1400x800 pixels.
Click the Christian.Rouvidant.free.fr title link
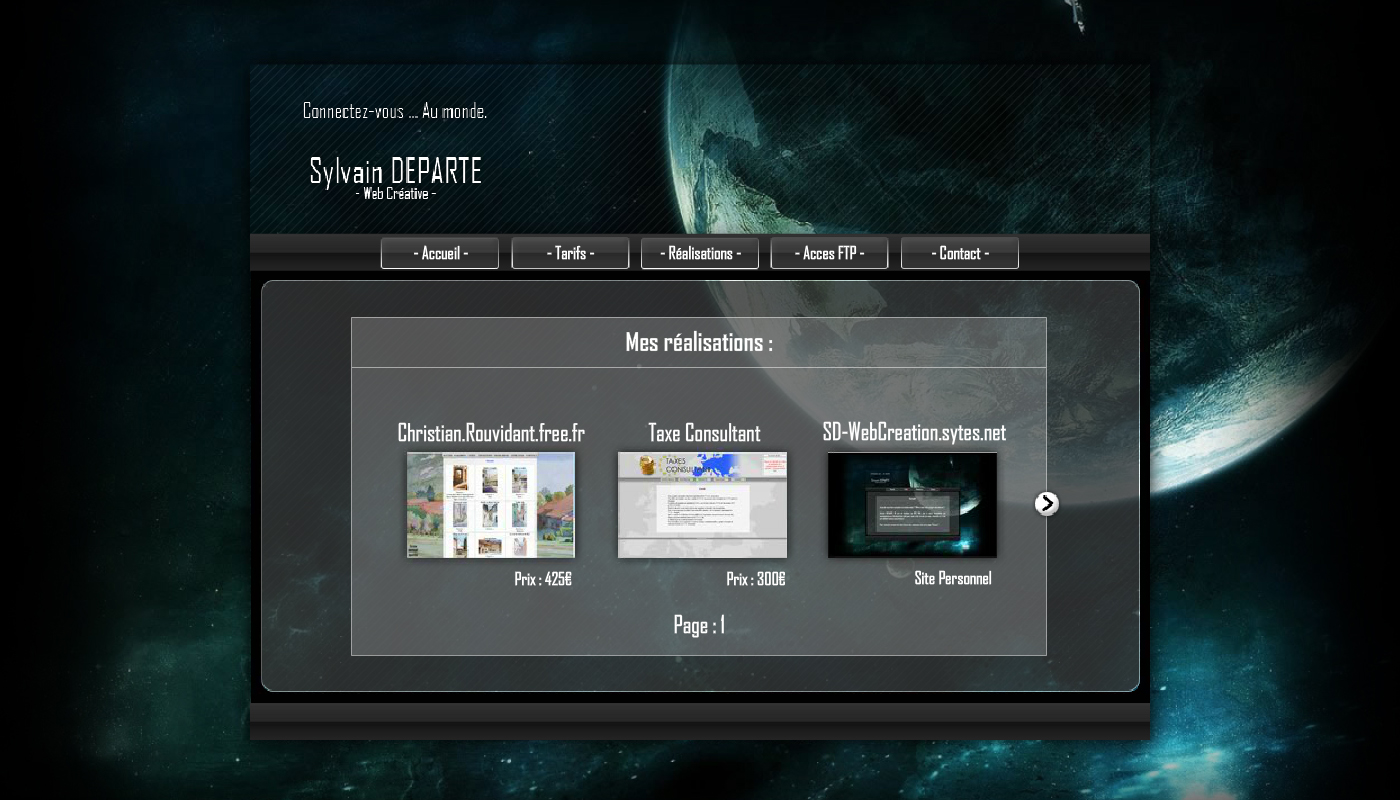click(x=490, y=433)
